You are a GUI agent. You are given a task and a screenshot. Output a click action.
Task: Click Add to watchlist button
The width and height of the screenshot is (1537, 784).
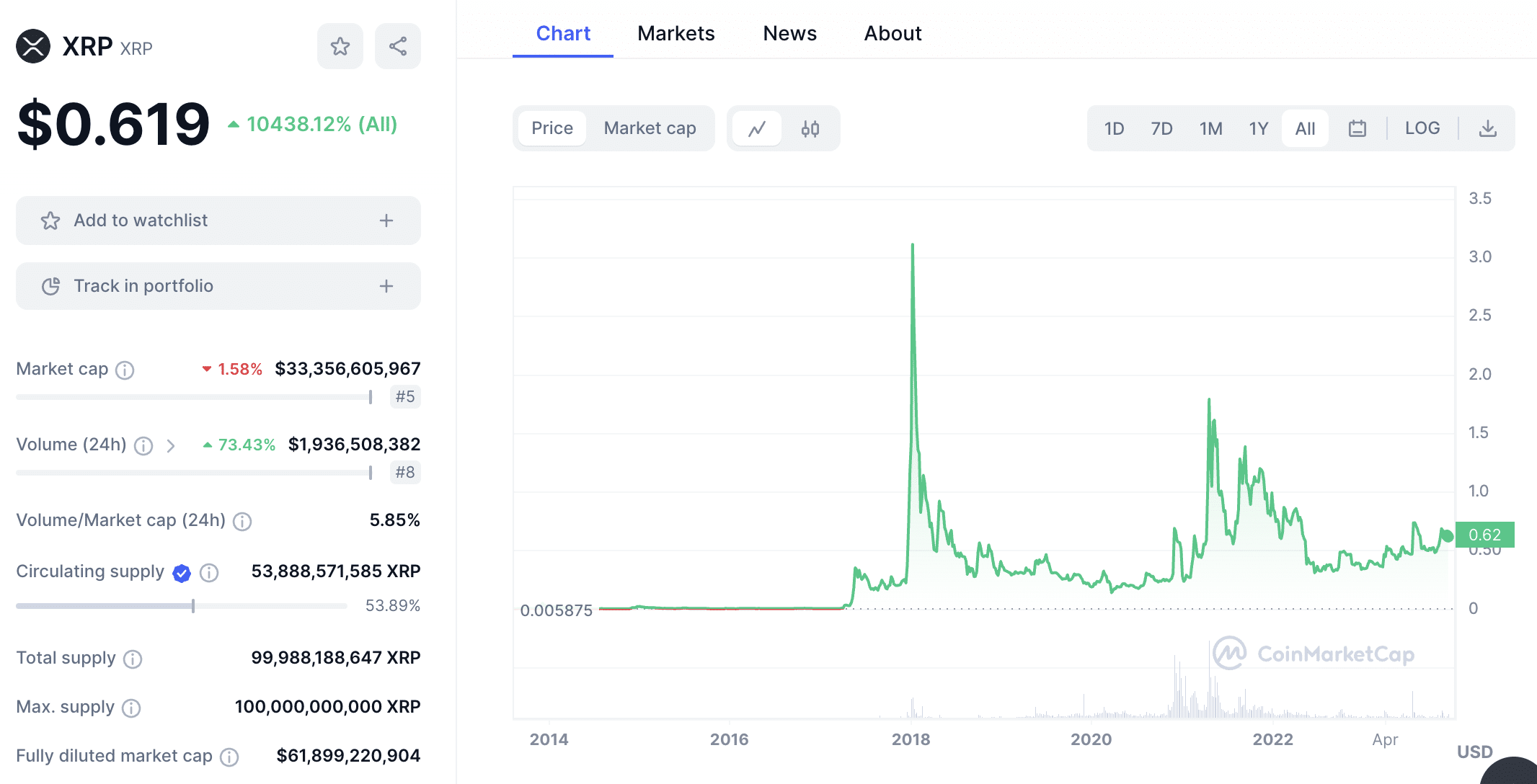(x=218, y=219)
